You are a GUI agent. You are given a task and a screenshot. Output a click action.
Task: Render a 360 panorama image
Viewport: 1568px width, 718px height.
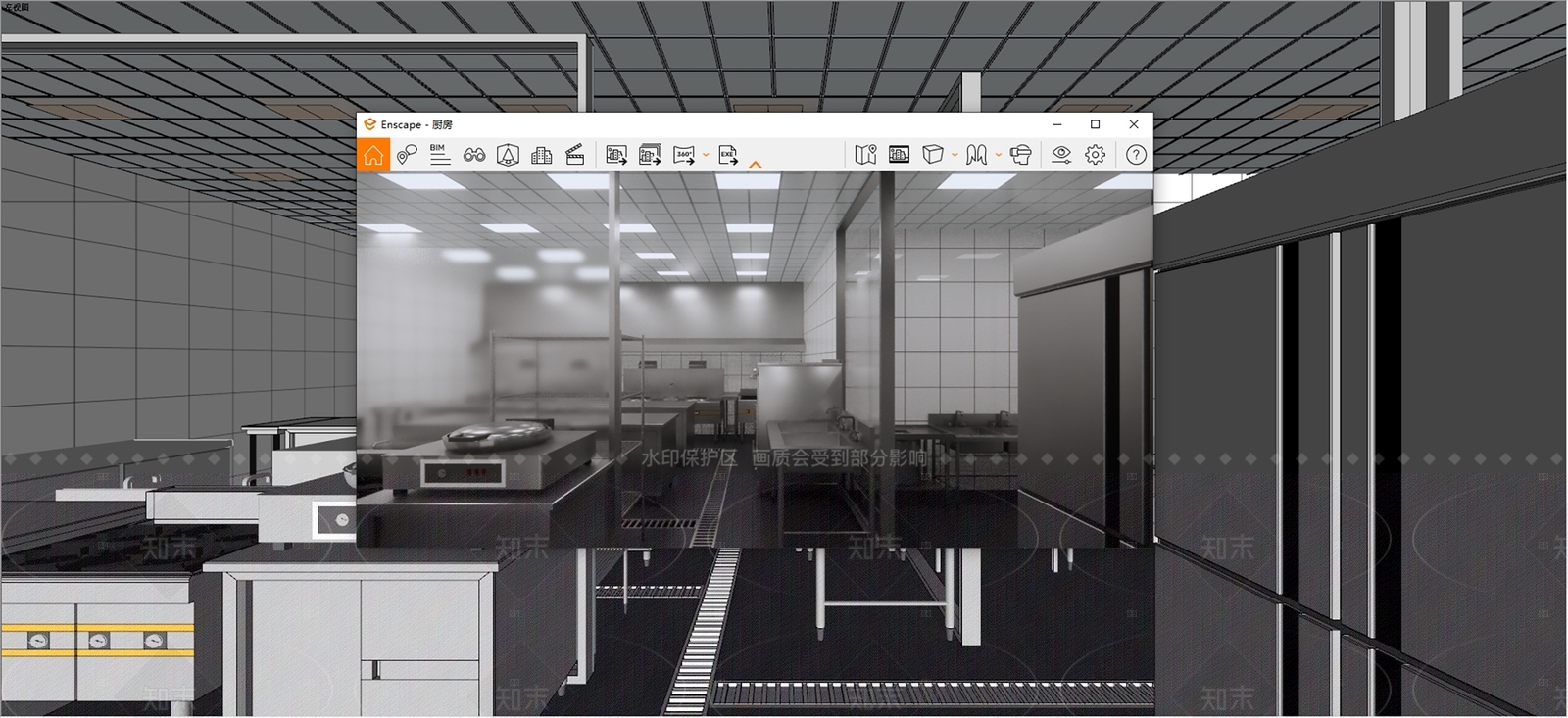[x=684, y=155]
